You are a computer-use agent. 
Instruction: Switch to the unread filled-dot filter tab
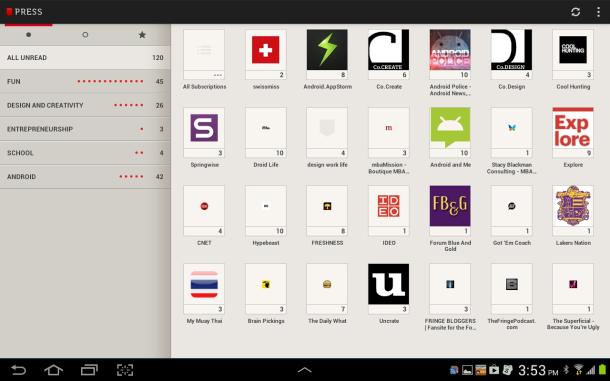(28, 35)
